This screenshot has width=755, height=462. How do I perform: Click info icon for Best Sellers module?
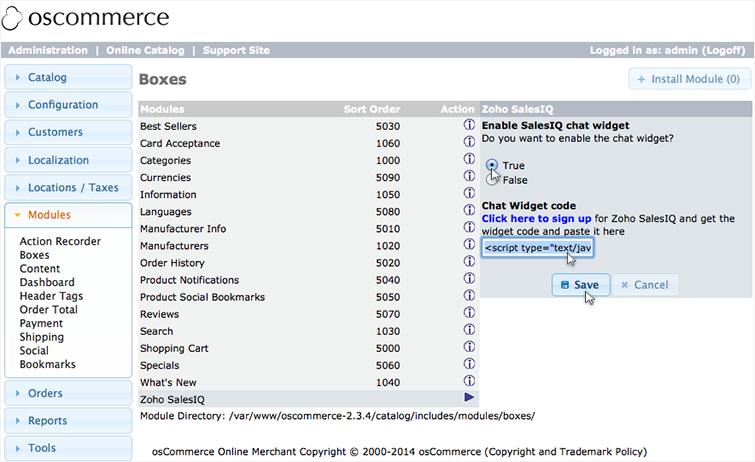(469, 125)
